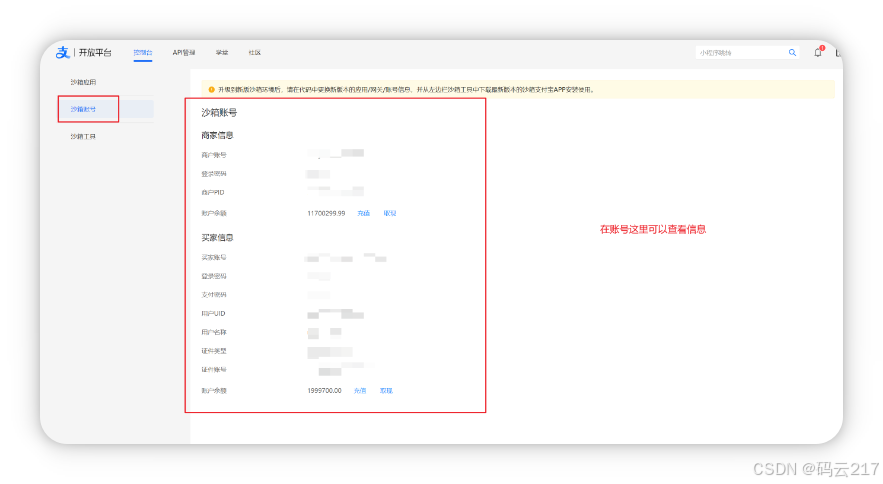Viewport: 883px width, 484px height.
Task: Open the 社区 tab in the header
Action: click(x=255, y=52)
